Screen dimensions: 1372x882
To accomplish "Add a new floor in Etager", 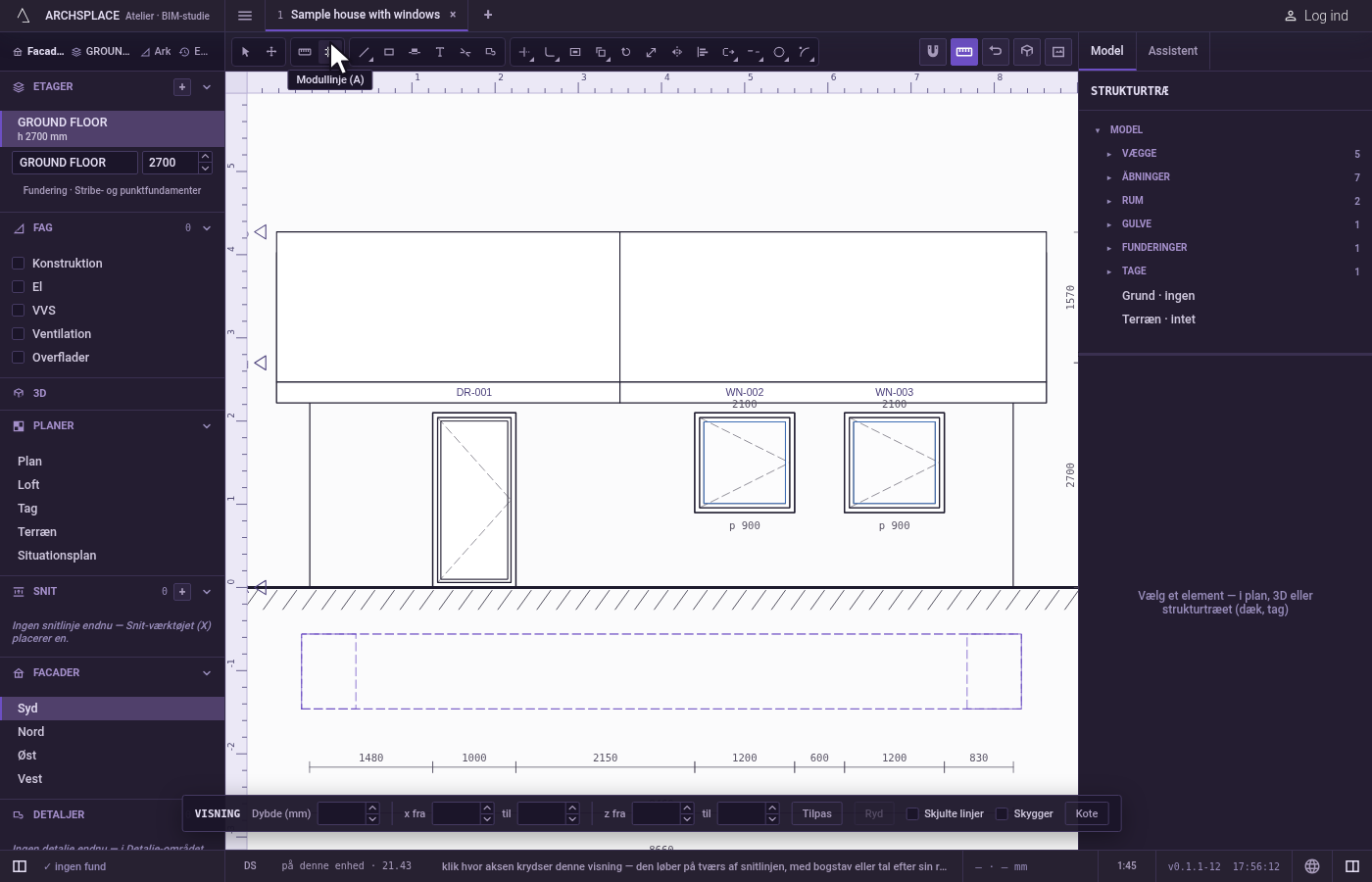I will coord(182,87).
